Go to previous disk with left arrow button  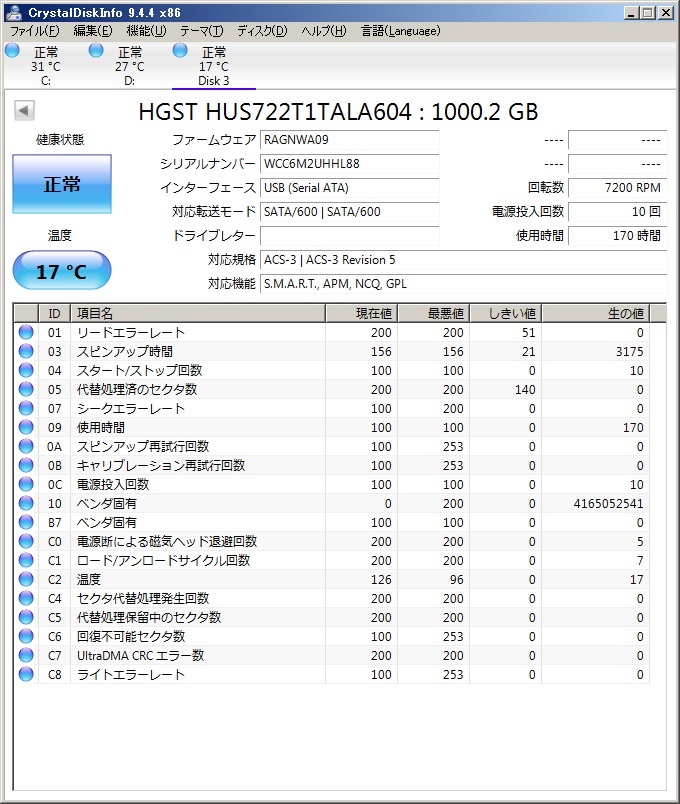[x=24, y=110]
